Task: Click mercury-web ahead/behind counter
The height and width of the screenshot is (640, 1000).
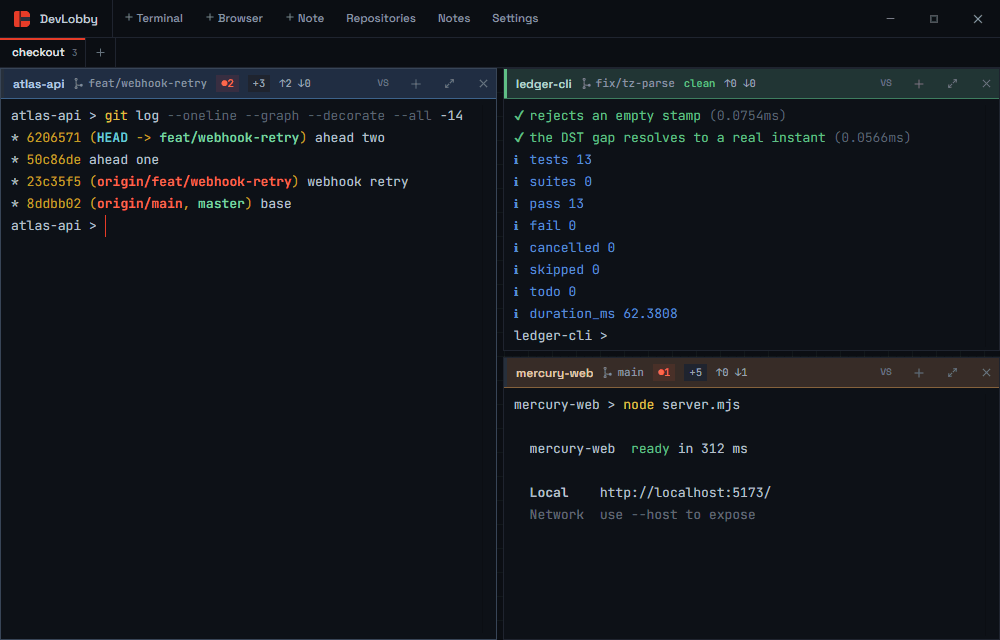Action: click(732, 372)
